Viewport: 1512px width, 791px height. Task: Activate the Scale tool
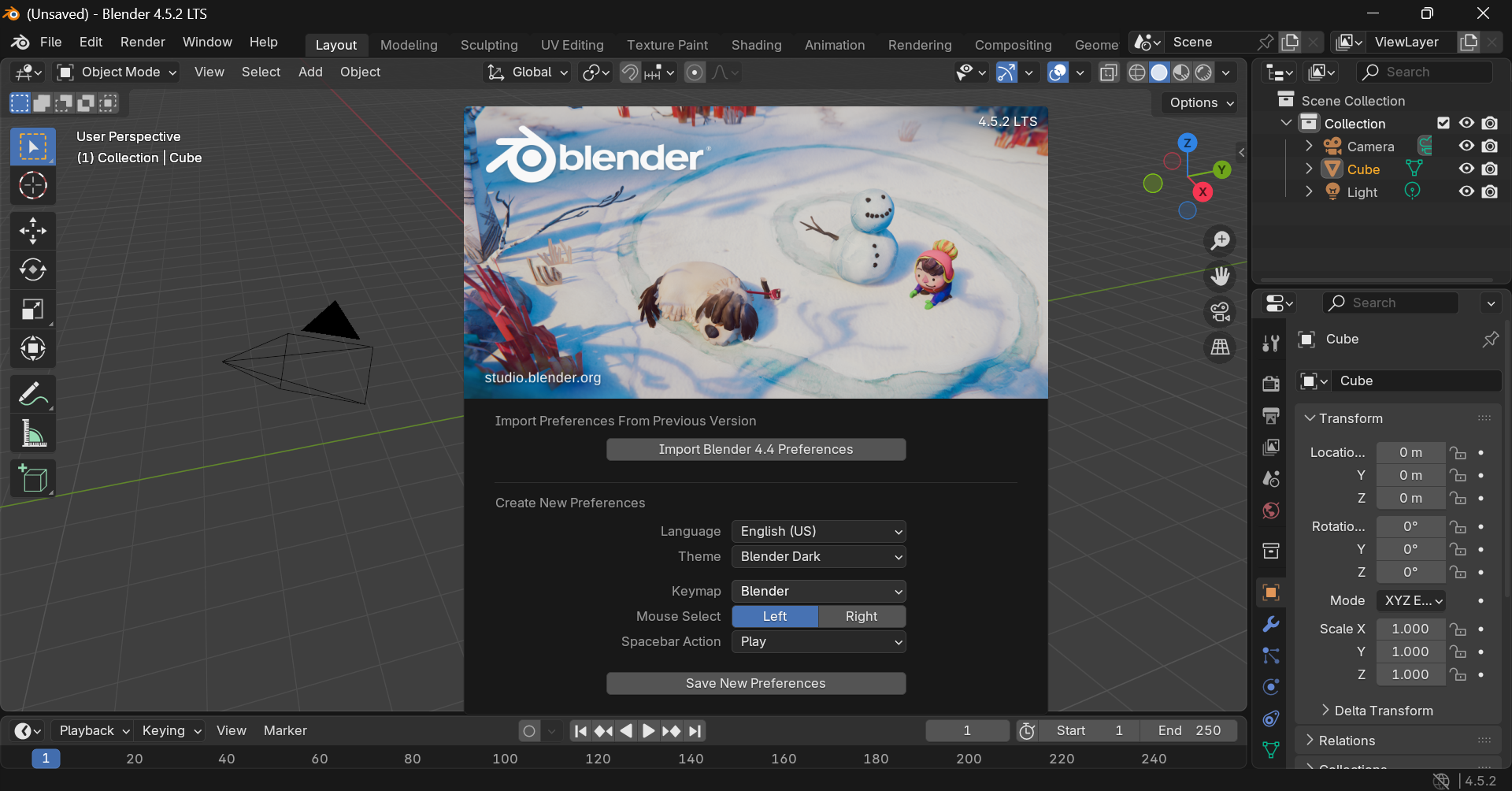(x=32, y=310)
